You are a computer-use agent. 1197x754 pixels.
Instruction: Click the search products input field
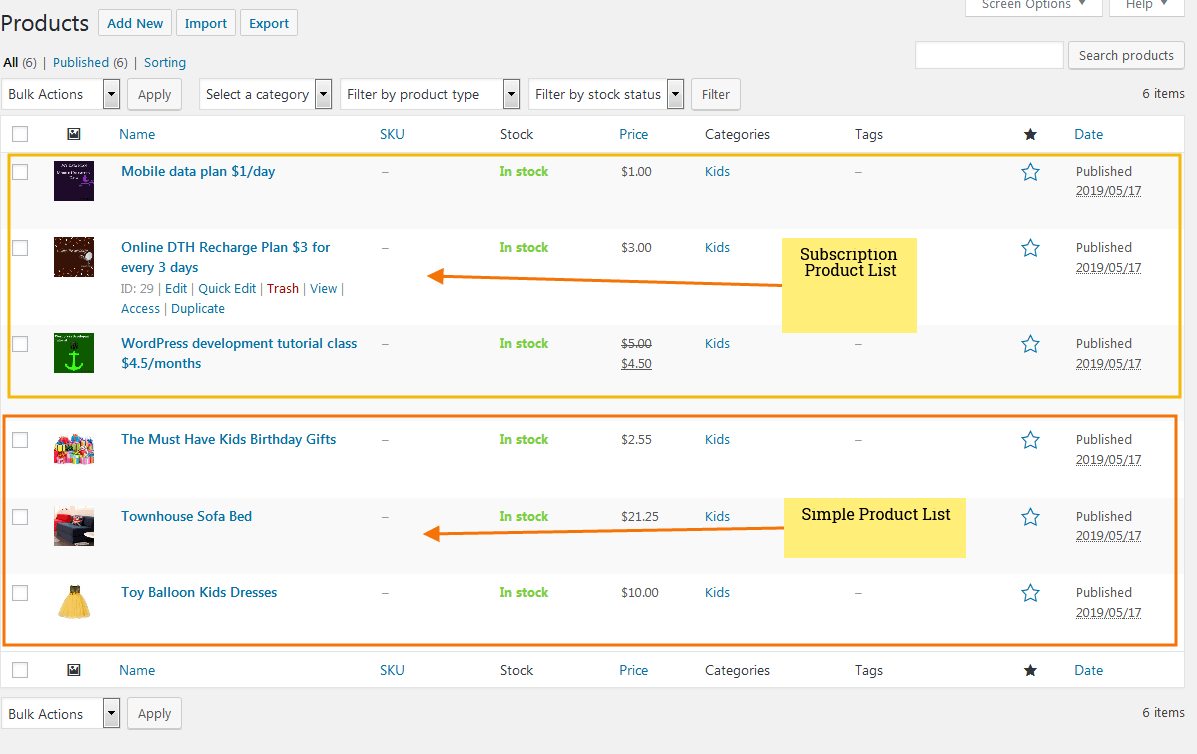click(x=989, y=56)
